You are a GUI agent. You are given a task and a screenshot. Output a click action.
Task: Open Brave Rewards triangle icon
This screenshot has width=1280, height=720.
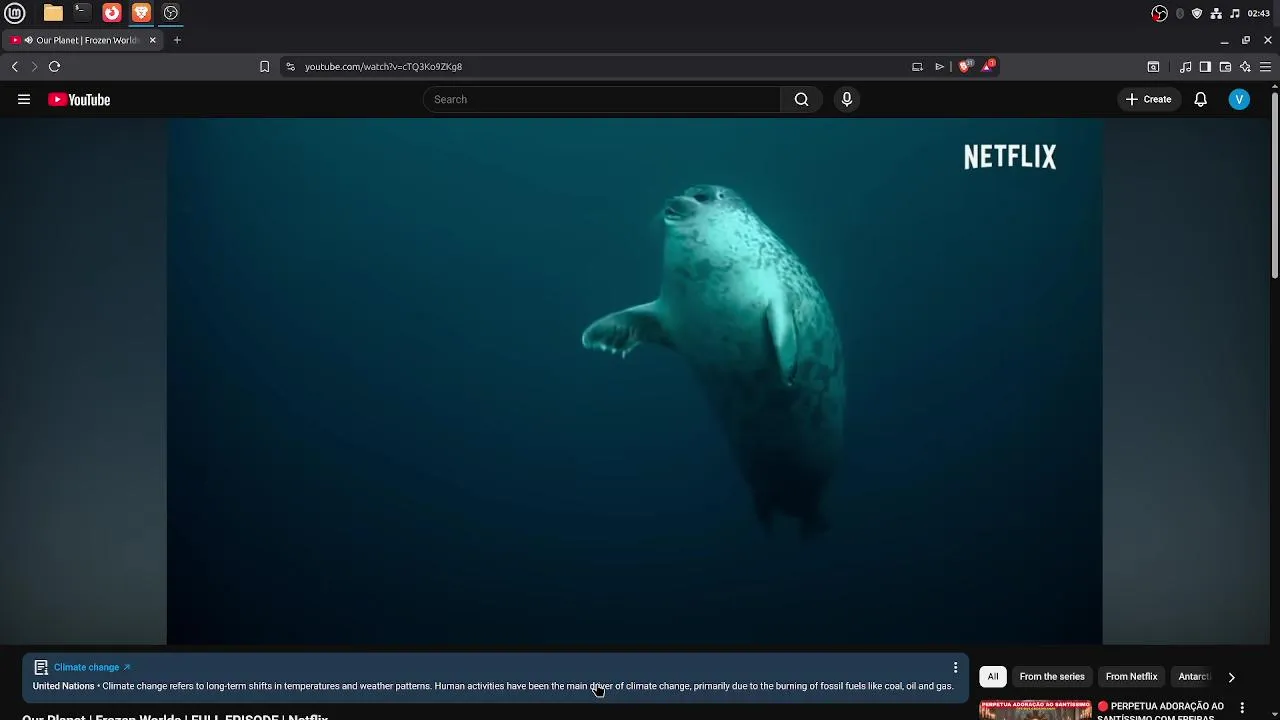click(988, 66)
